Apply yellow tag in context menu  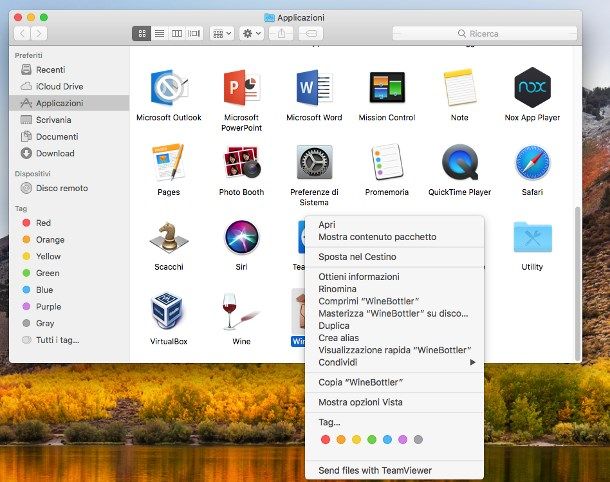[x=356, y=440]
